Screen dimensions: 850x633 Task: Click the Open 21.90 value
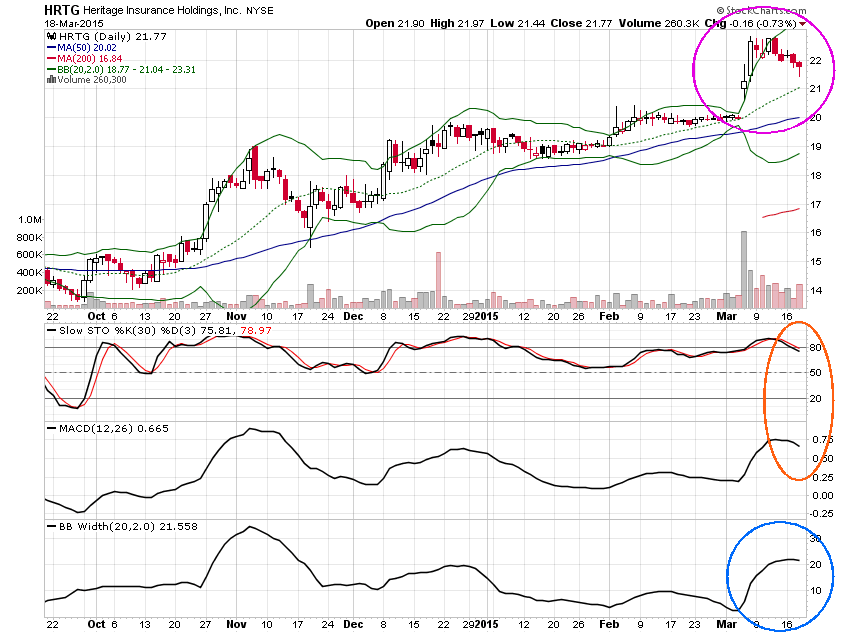(395, 23)
